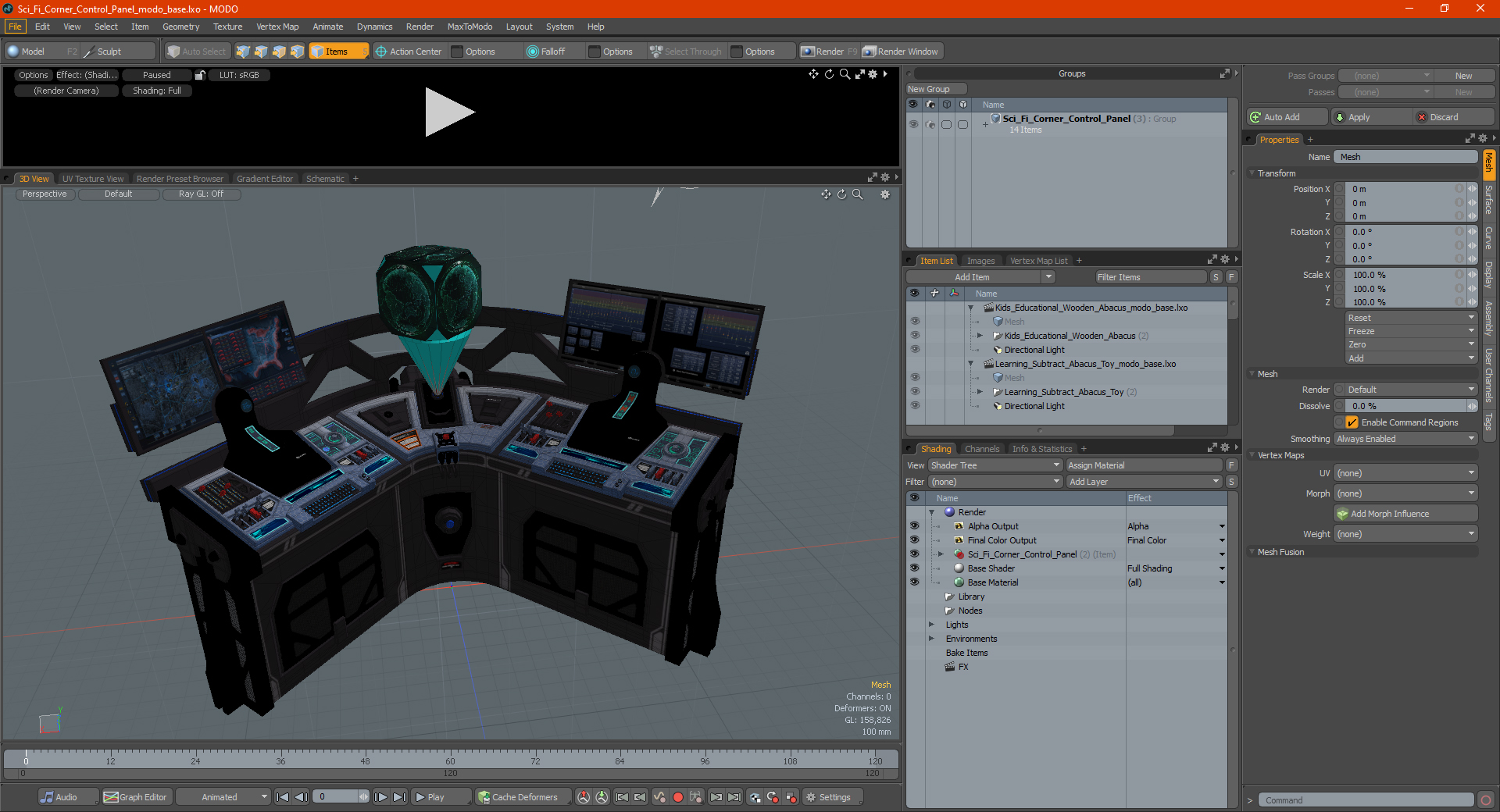1500x812 pixels.
Task: Click Dissolve 0.0 % slider field
Action: (1406, 406)
